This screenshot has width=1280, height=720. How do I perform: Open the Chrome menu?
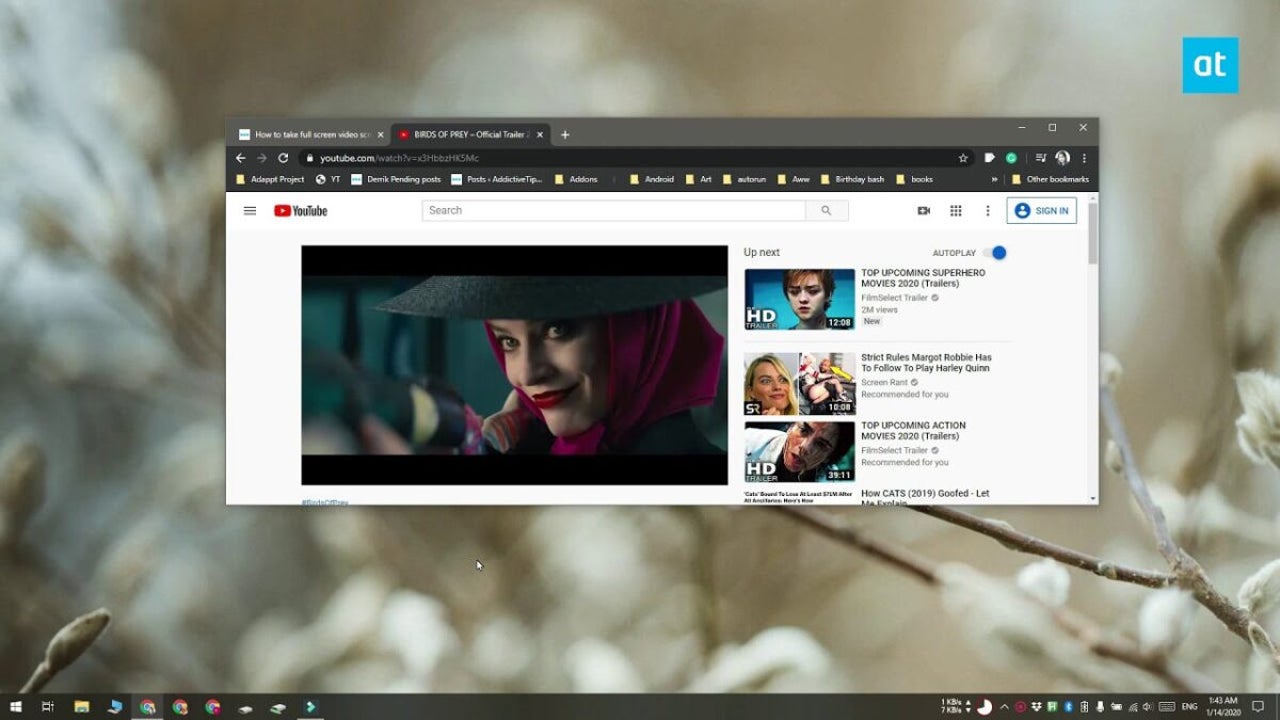tap(1083, 157)
